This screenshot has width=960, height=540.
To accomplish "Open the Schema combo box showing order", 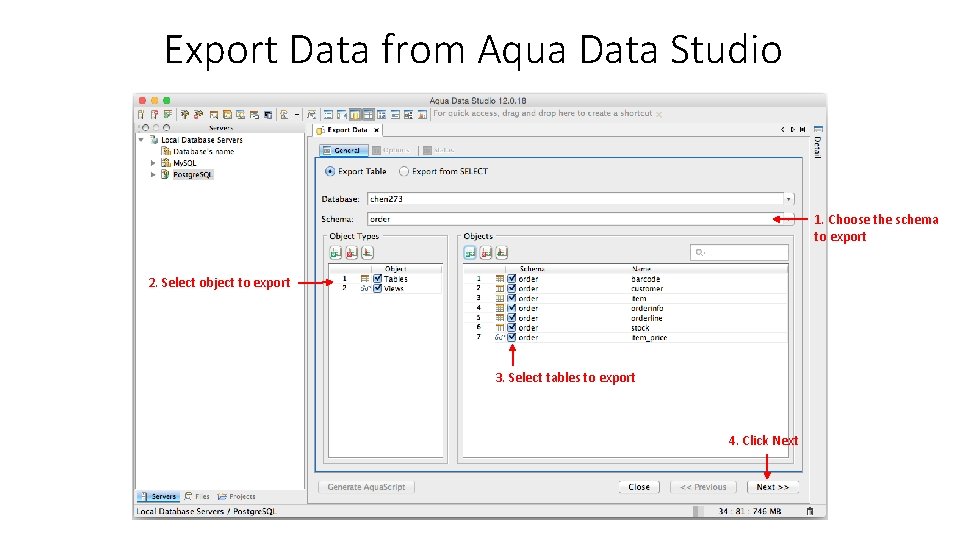I will (580, 219).
